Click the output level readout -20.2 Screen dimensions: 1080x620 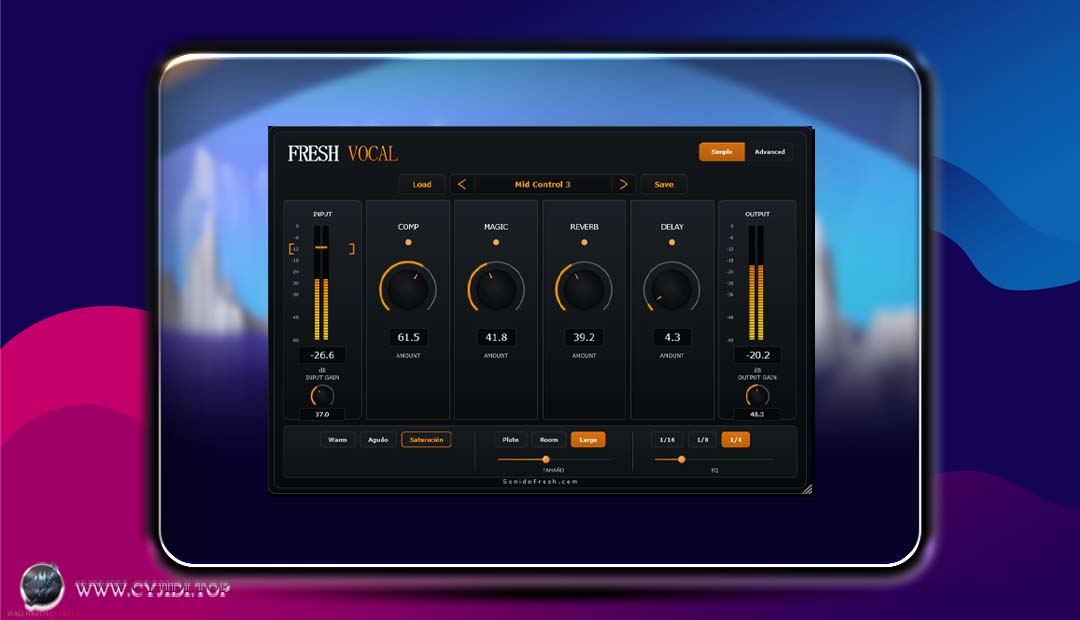click(758, 355)
